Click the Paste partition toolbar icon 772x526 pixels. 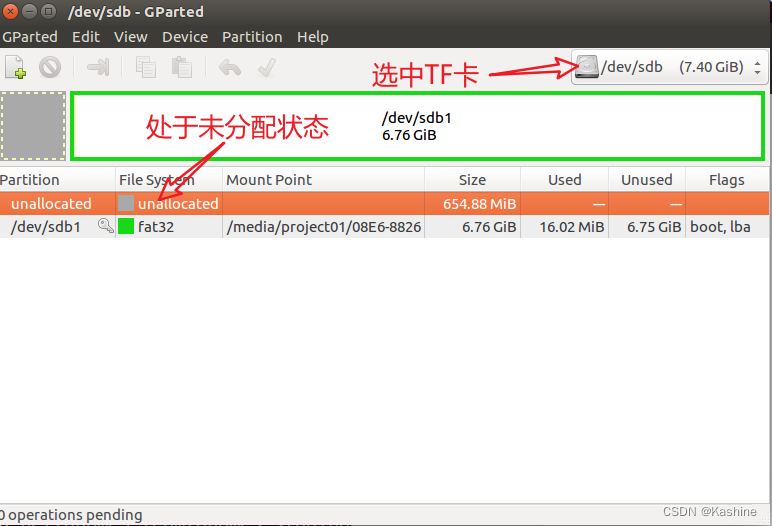181,68
